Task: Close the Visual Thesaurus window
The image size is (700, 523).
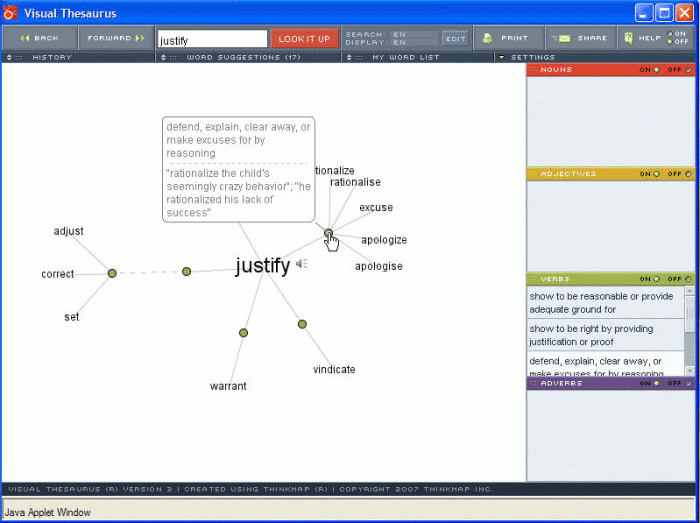Action: coord(684,13)
